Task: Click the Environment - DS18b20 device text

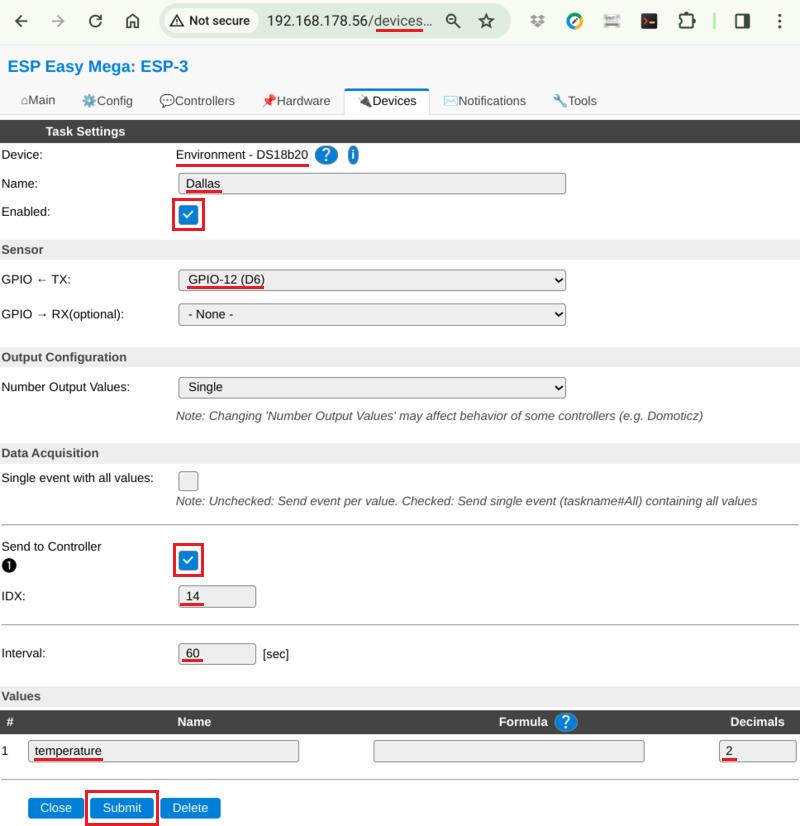Action: point(242,155)
